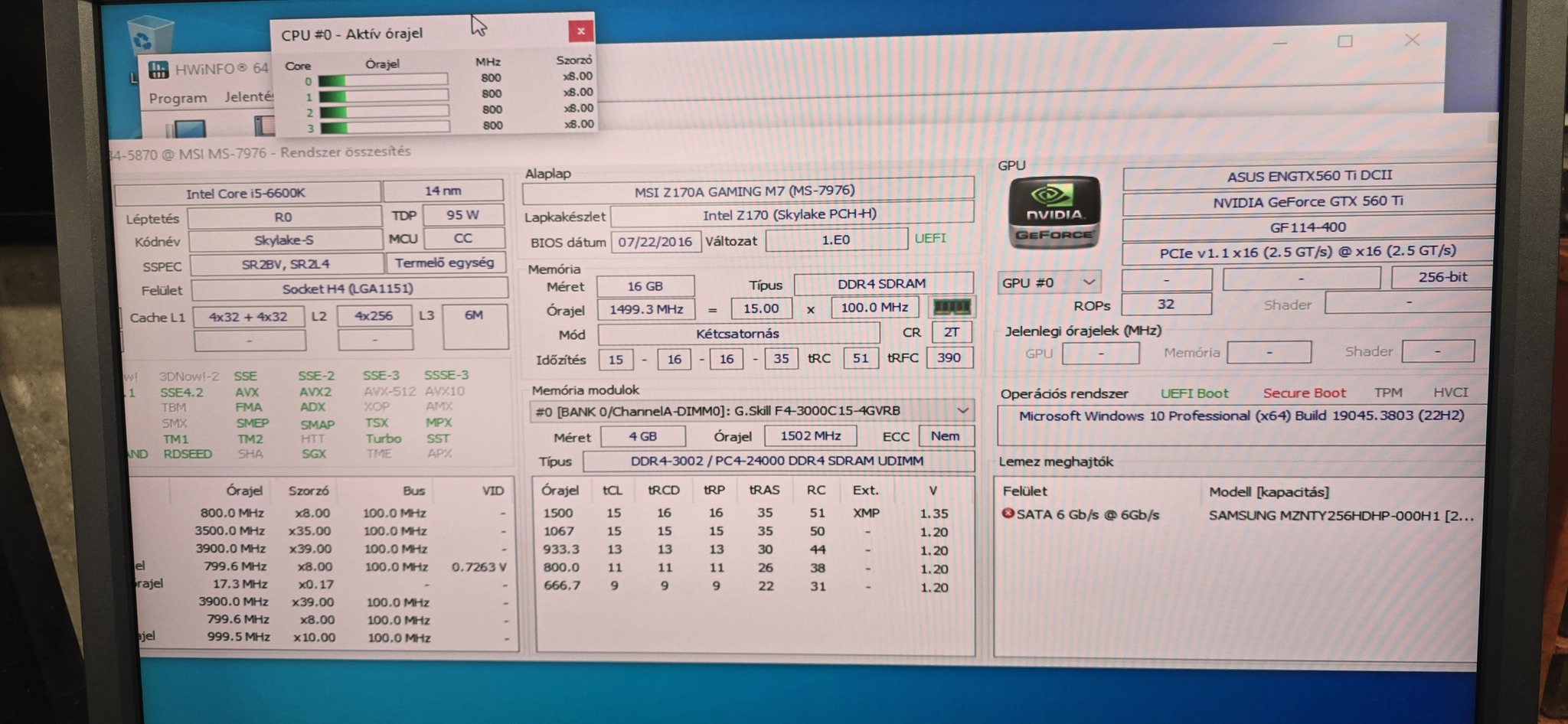Click the SSE4.2 feature flag
Image resolution: width=1568 pixels, height=724 pixels.
coord(181,392)
